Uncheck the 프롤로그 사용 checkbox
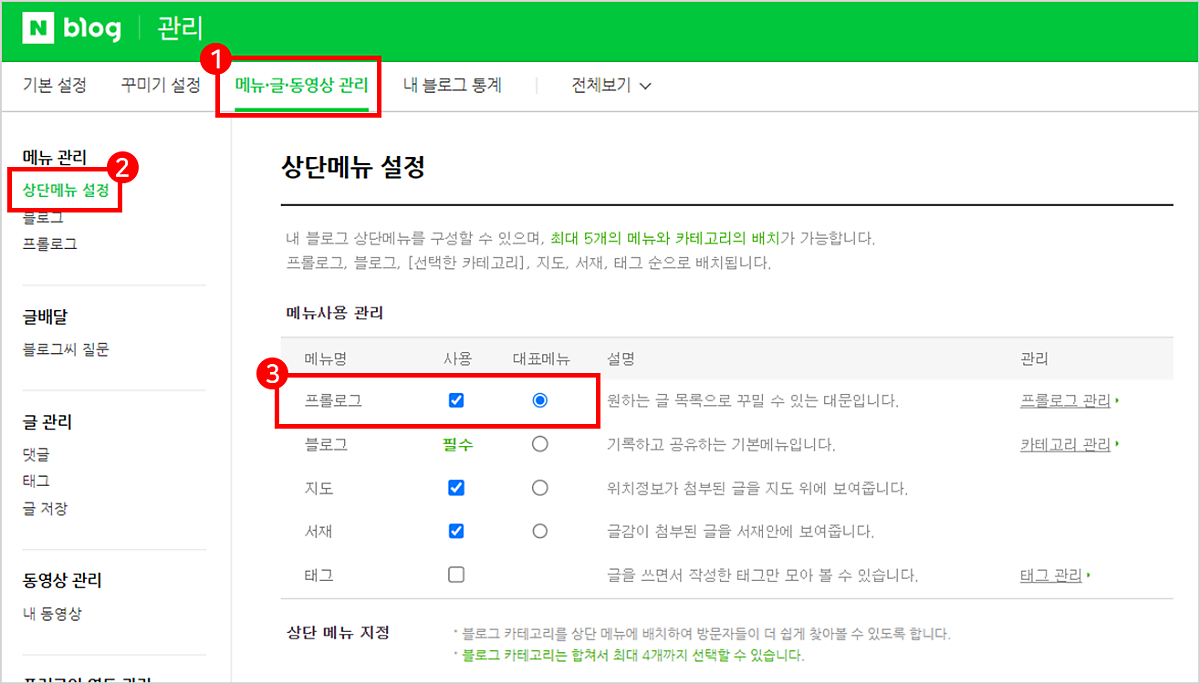This screenshot has height=684, width=1200. [x=457, y=400]
